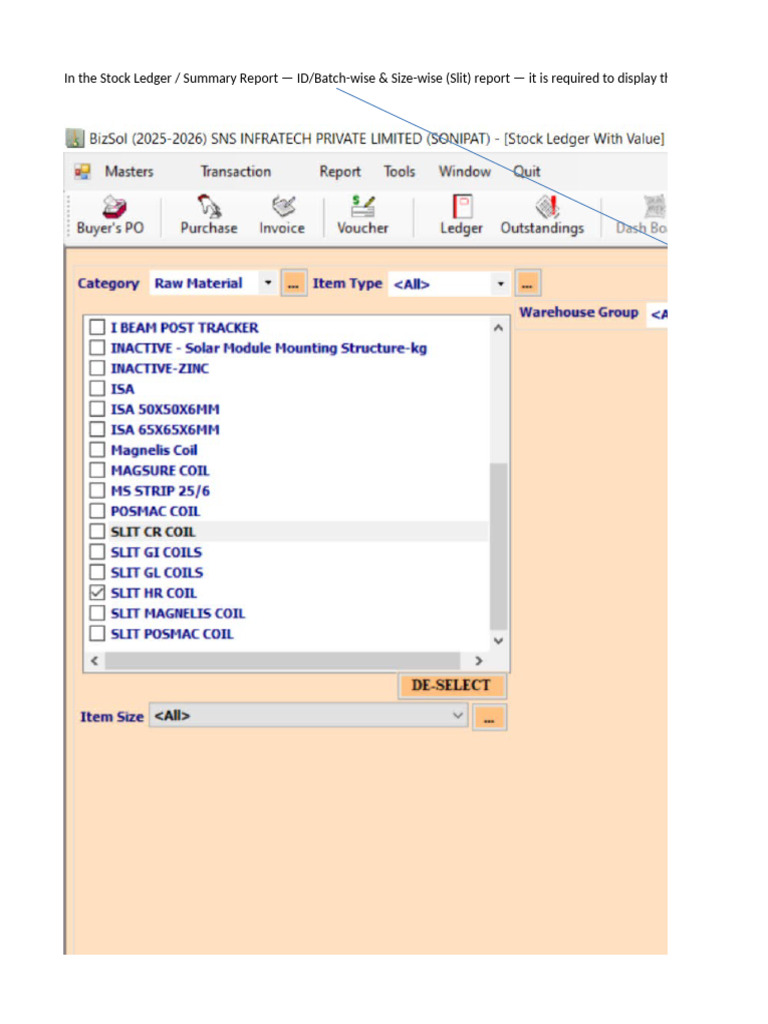Screen dimensions: 768x1024
Task: Click the item list vertical scrollbar thumb
Action: [x=498, y=545]
